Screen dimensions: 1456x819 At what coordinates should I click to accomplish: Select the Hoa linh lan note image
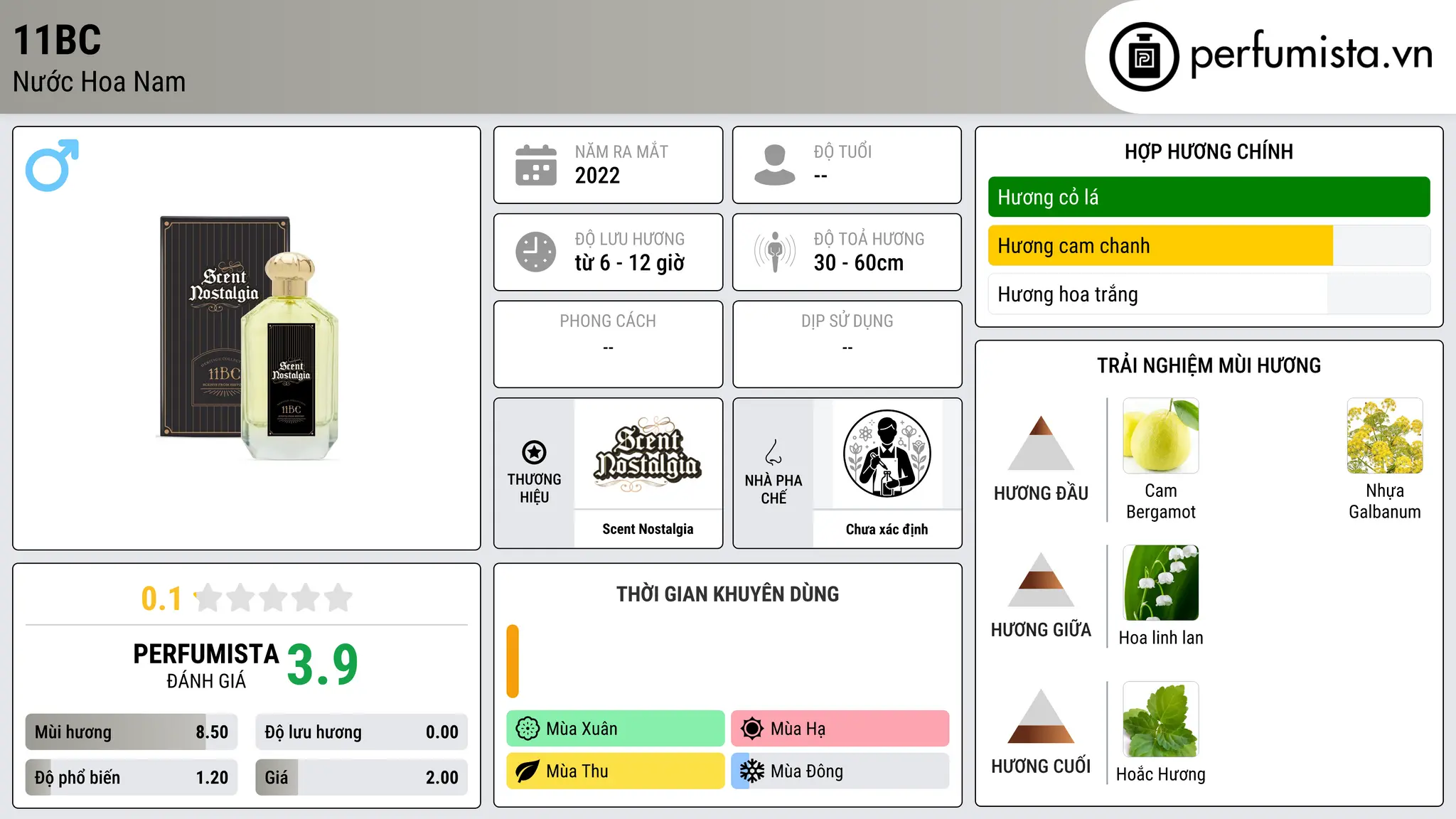[1161, 583]
